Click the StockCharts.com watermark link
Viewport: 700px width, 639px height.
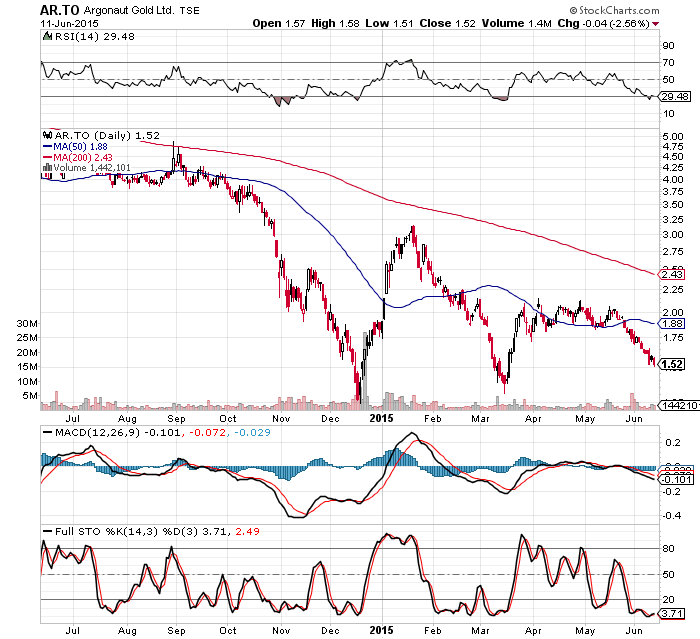(x=614, y=10)
